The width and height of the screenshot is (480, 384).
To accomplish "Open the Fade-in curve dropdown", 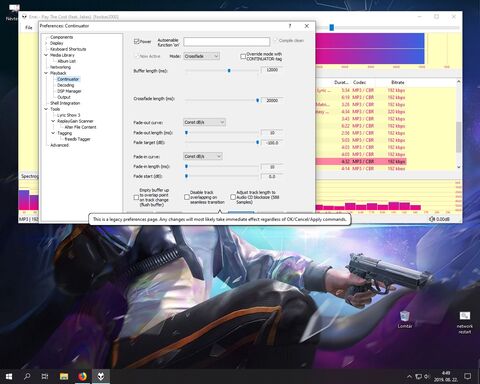I will [203, 156].
